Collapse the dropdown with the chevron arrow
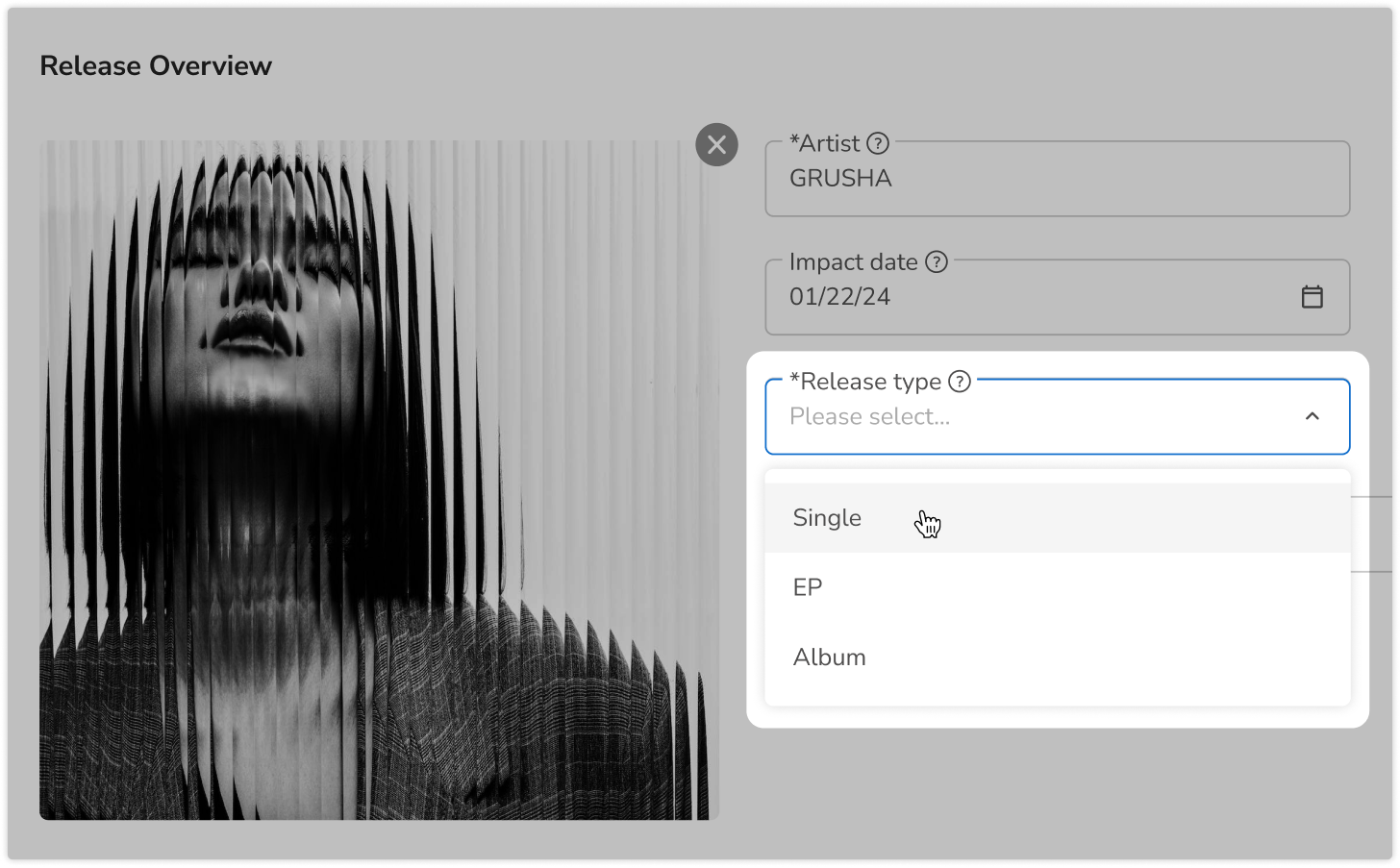The image size is (1400, 868). [1312, 416]
